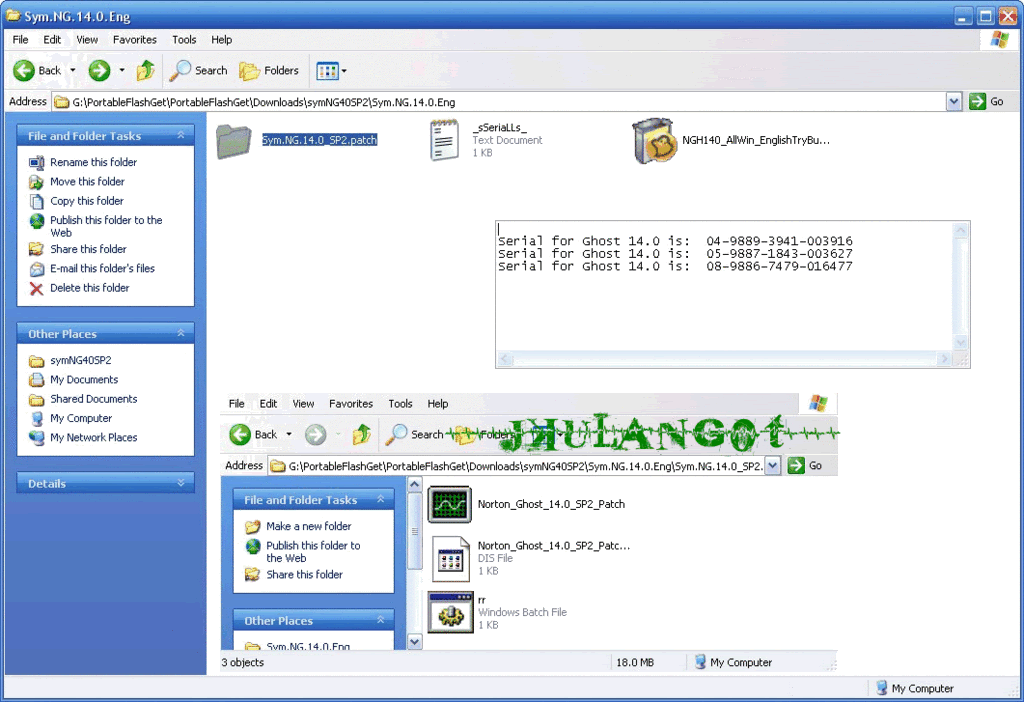Click the down arrow of the inner task pane scrollbar
Image resolution: width=1024 pixels, height=702 pixels.
point(415,643)
